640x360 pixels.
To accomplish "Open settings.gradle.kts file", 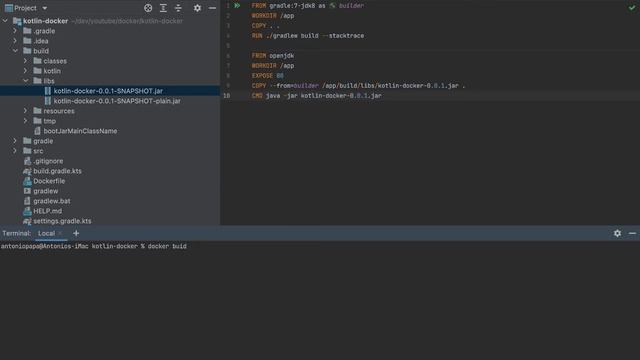I will pos(62,221).
